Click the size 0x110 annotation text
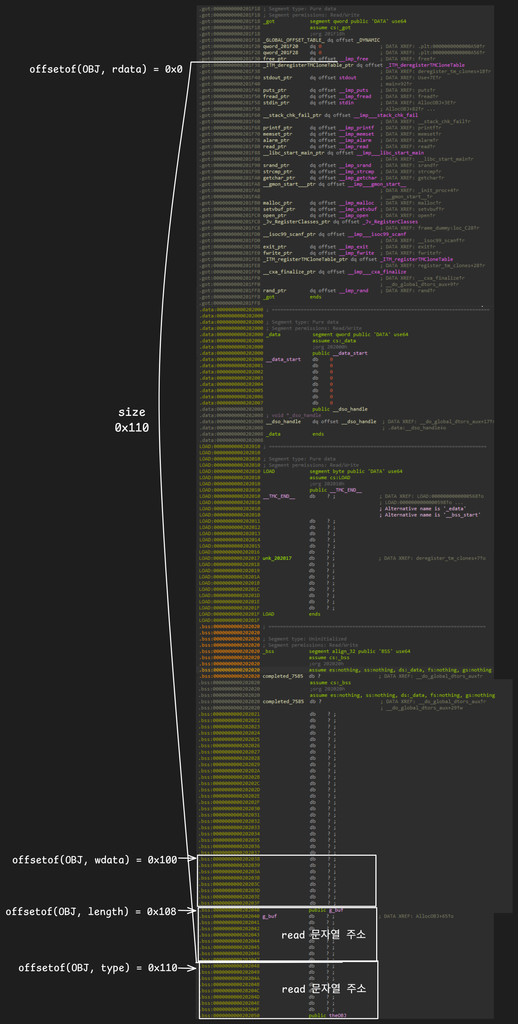This screenshot has width=518, height=1024. click(133, 421)
